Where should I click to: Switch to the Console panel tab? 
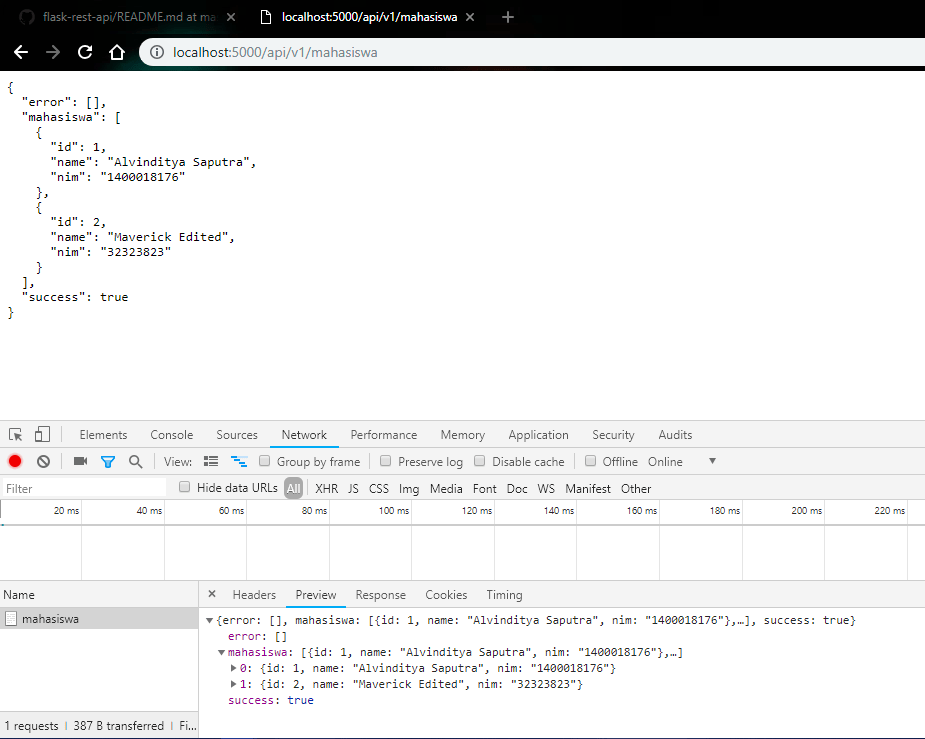171,434
